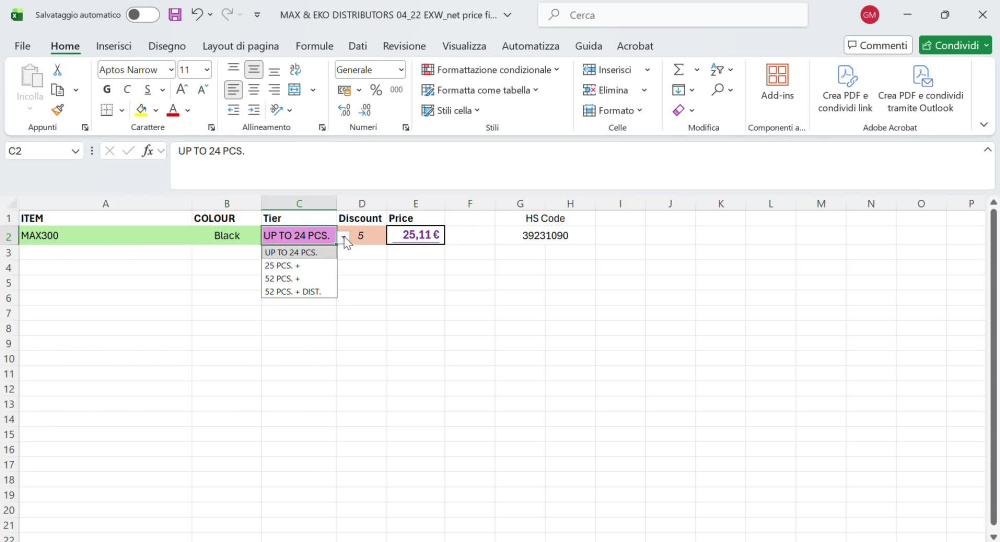Image resolution: width=1000 pixels, height=542 pixels.
Task: Open the font size dropdown
Action: tap(207, 70)
